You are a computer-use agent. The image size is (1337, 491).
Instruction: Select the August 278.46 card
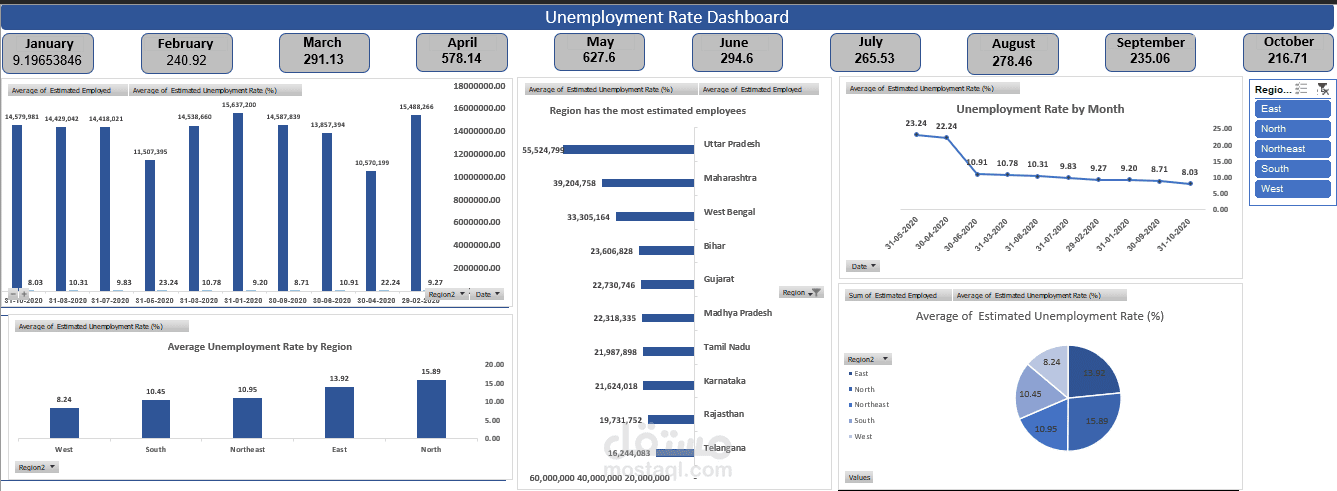(1013, 53)
